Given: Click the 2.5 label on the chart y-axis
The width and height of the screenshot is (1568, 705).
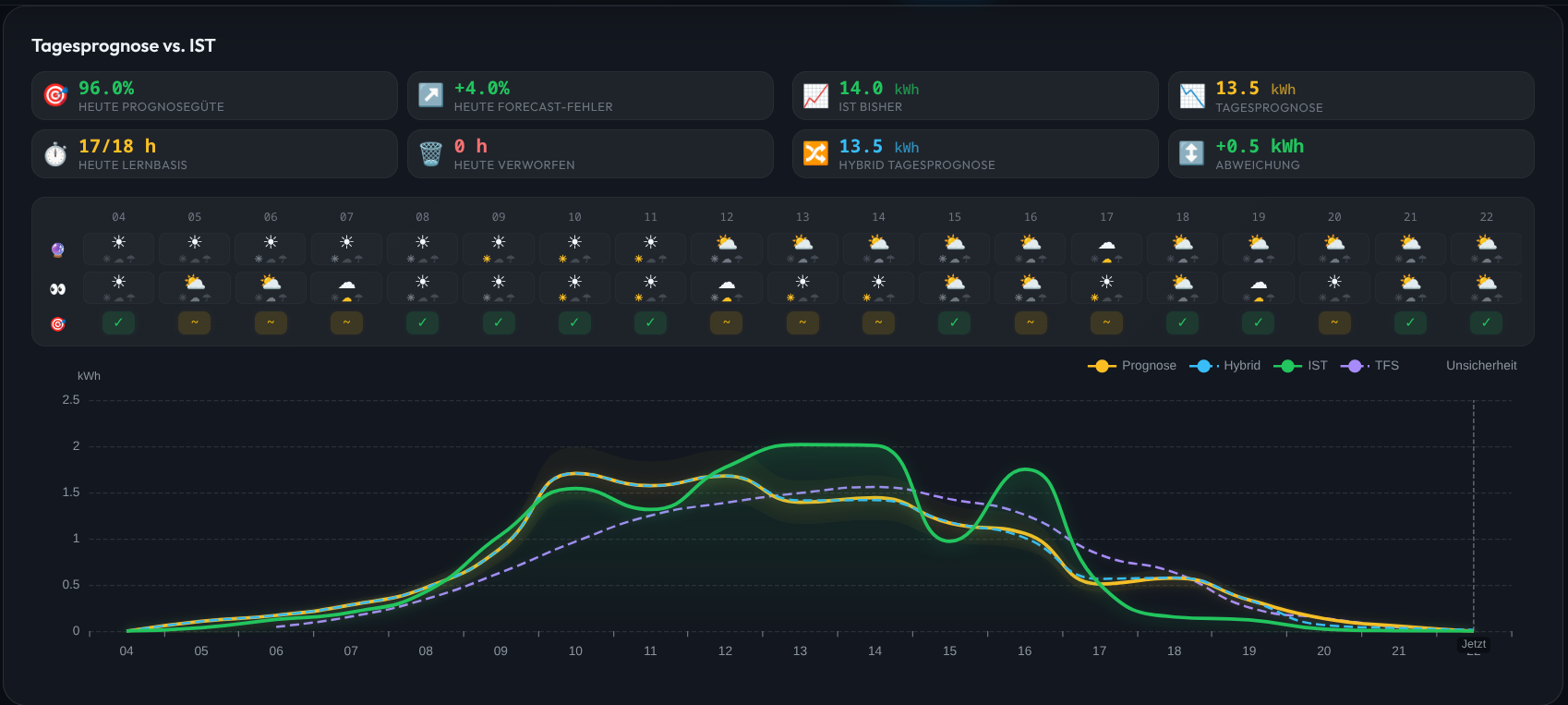Looking at the screenshot, I should pos(71,400).
